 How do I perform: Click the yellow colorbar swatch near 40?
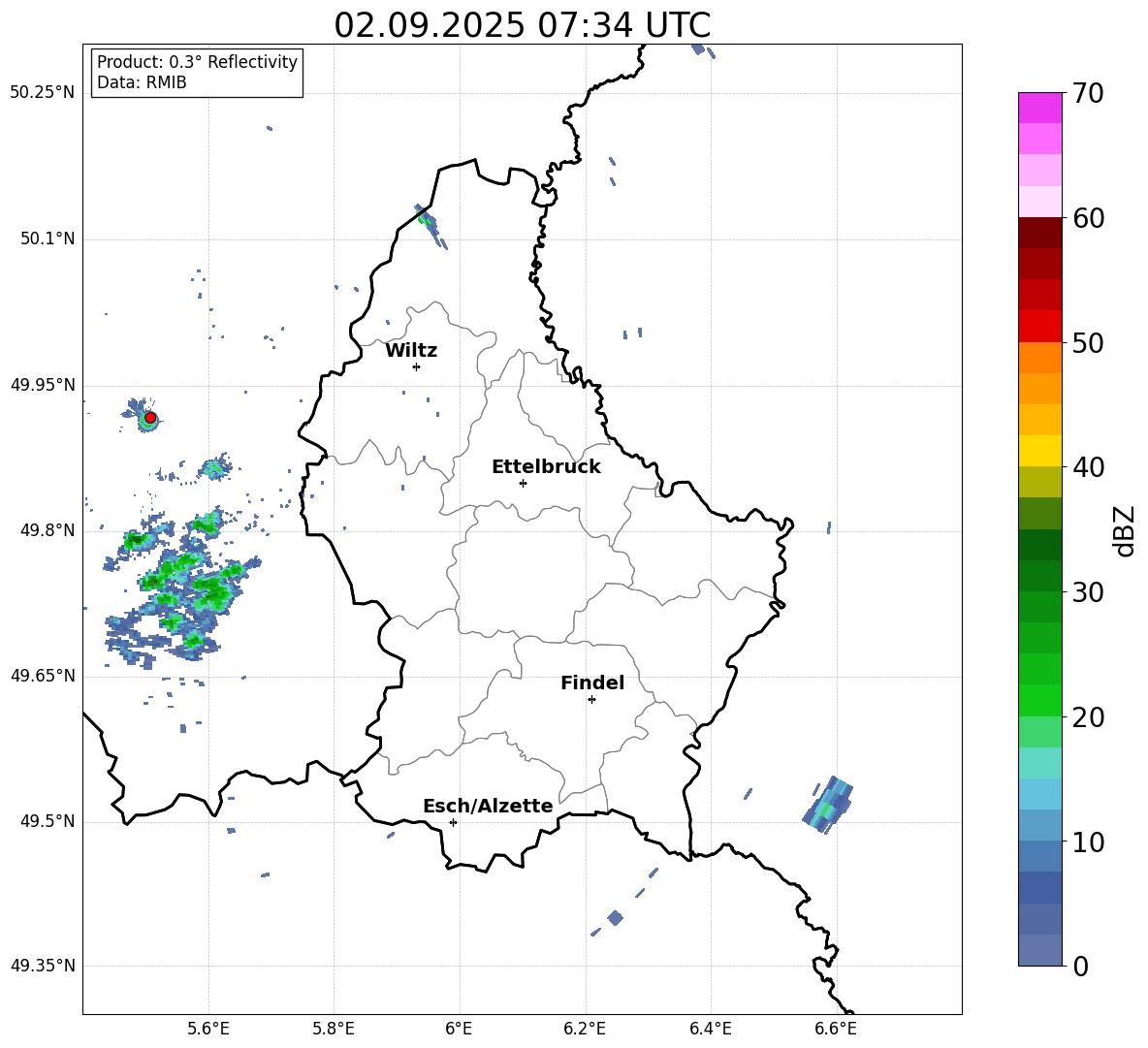click(x=1039, y=451)
